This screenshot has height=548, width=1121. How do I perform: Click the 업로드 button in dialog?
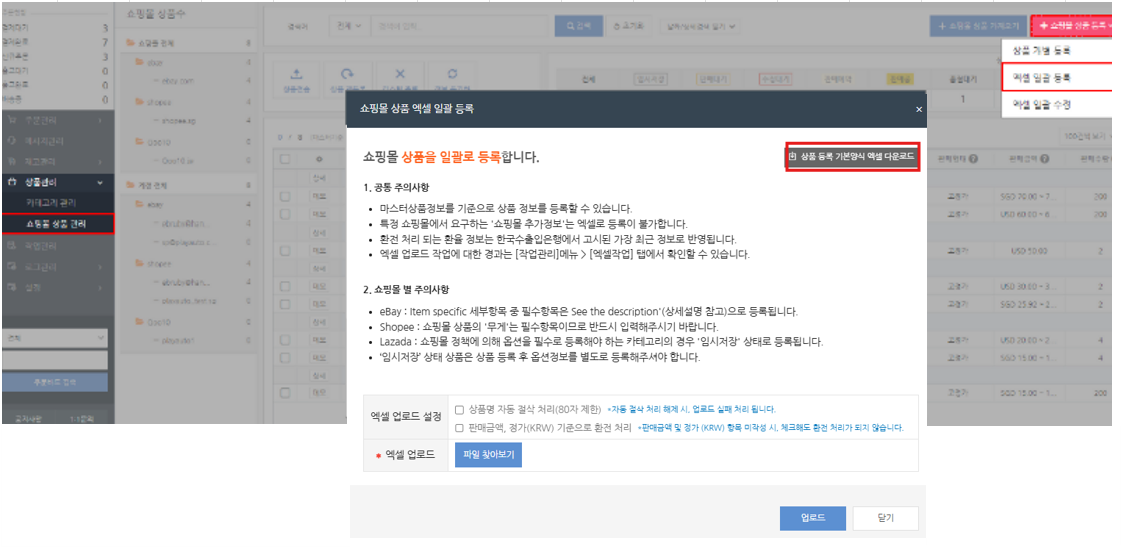click(x=813, y=518)
